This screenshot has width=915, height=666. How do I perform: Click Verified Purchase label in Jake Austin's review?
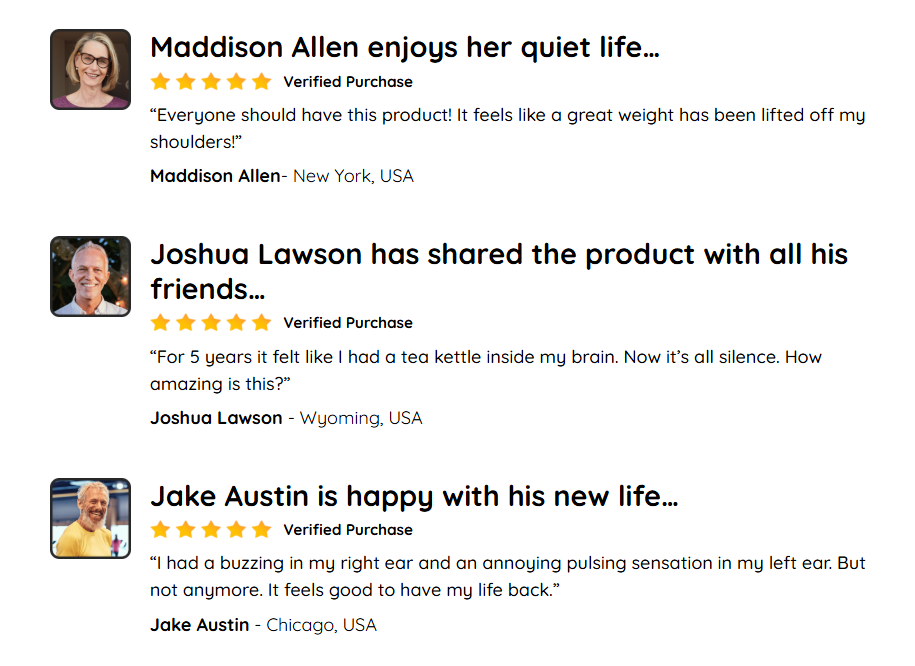pos(348,530)
